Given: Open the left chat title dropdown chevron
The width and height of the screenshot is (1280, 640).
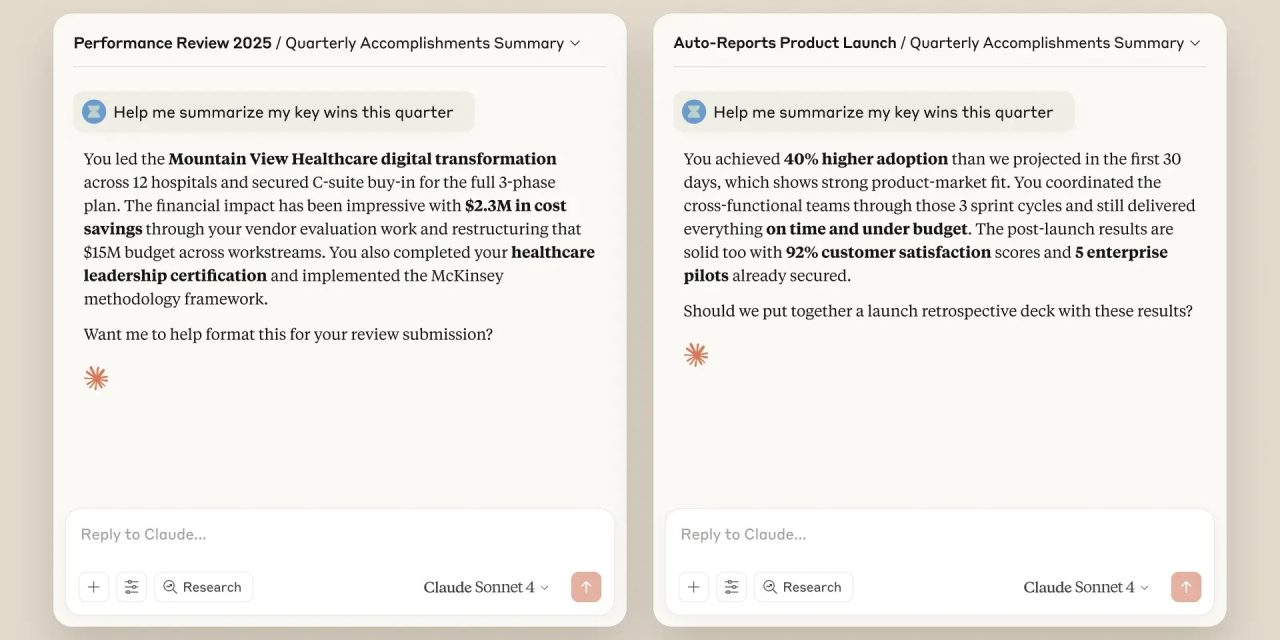Looking at the screenshot, I should coord(575,44).
